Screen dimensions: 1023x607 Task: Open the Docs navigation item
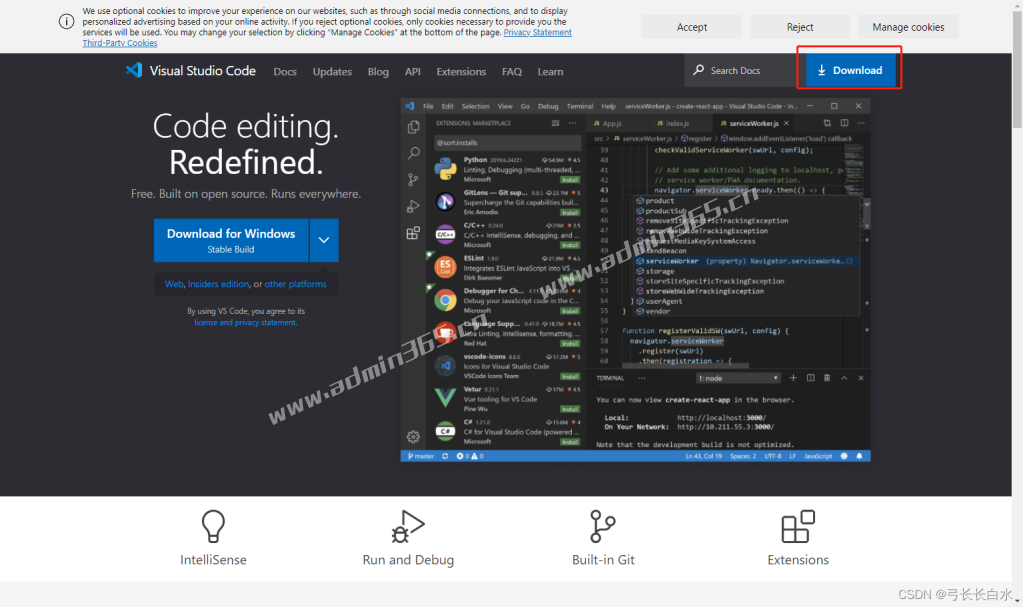[x=285, y=72]
